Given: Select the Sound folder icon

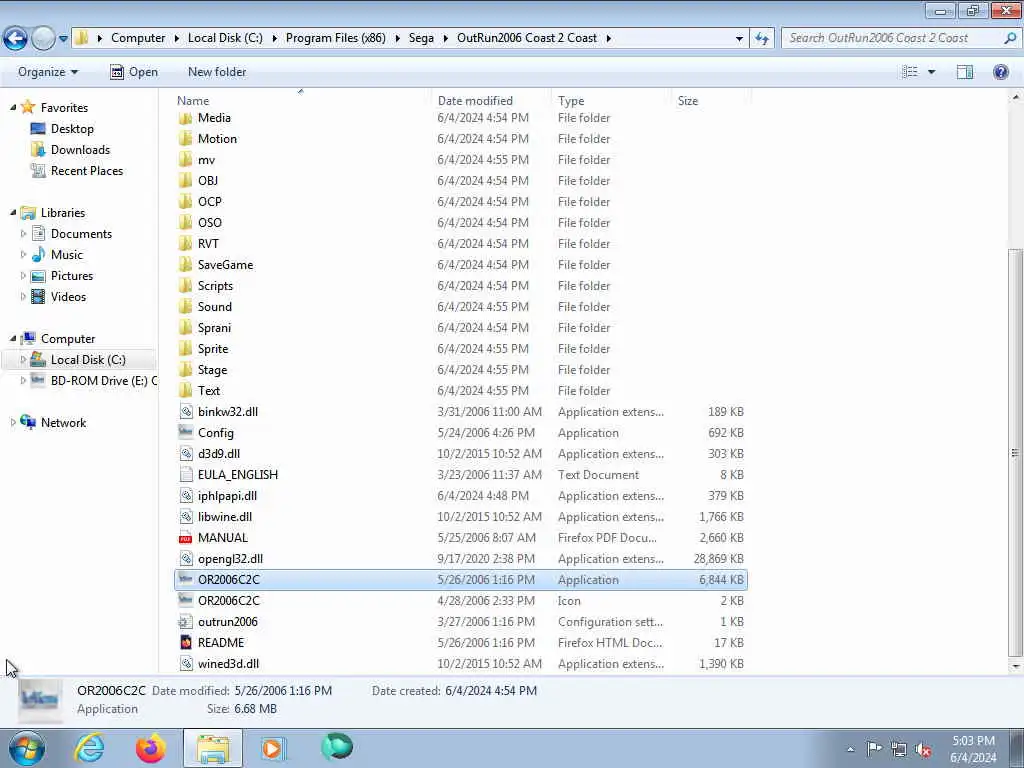Looking at the screenshot, I should pos(185,307).
